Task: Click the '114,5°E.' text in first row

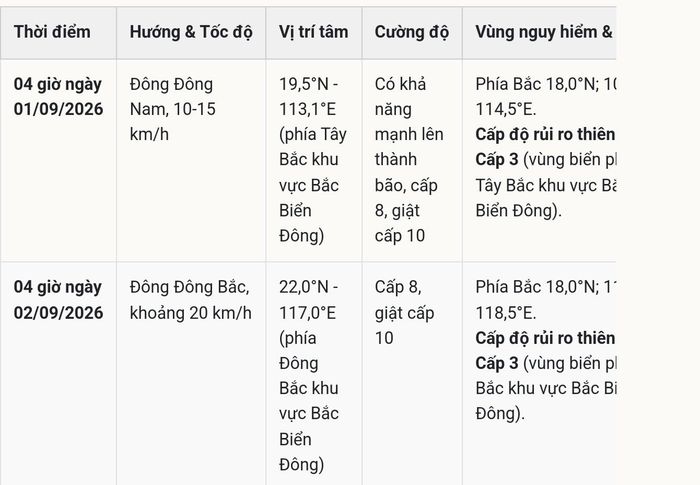Action: (506, 109)
